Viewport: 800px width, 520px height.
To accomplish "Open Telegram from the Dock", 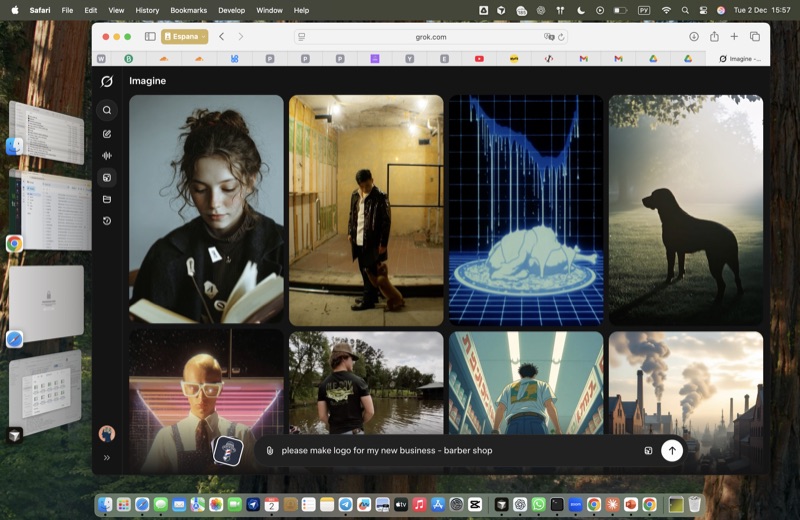I will (345, 505).
